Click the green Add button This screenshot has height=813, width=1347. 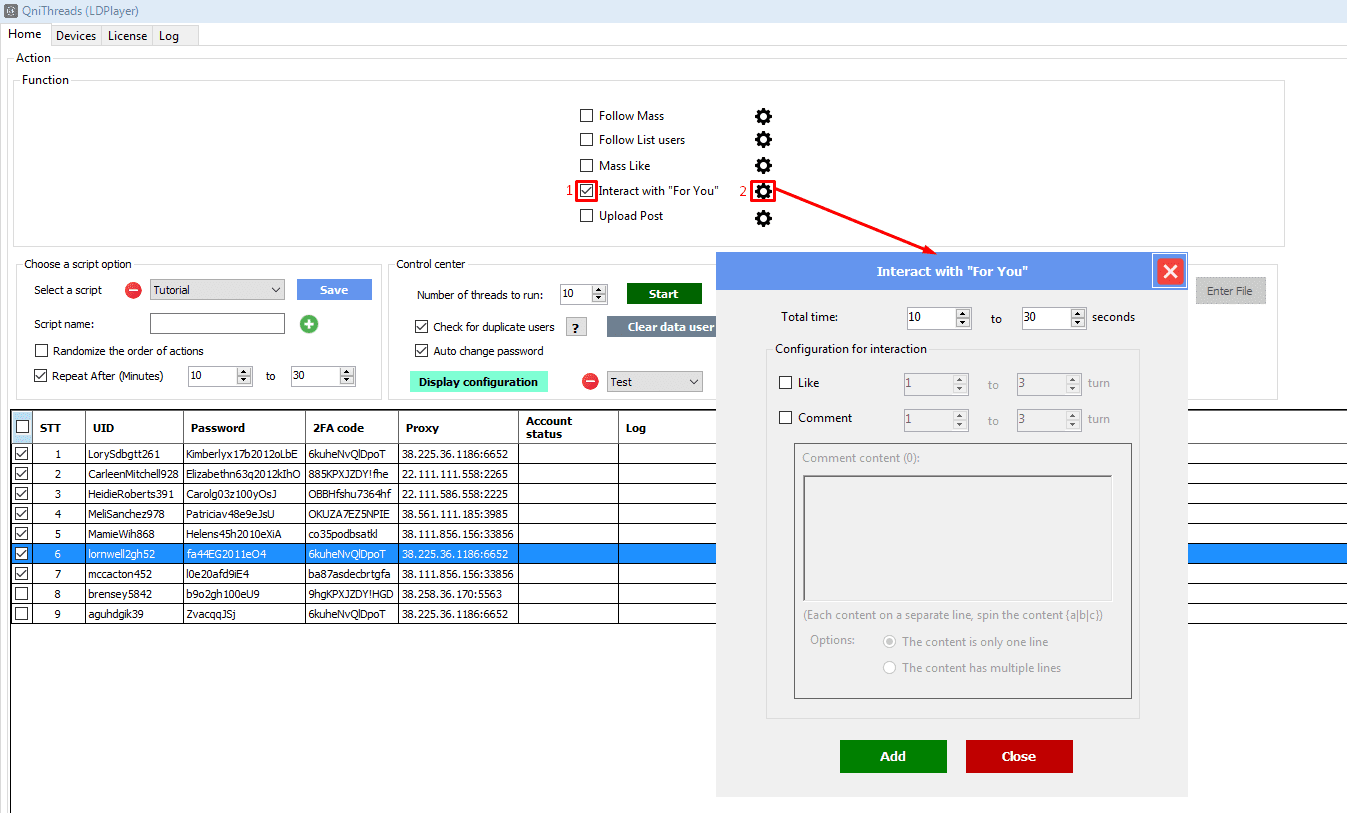click(893, 757)
